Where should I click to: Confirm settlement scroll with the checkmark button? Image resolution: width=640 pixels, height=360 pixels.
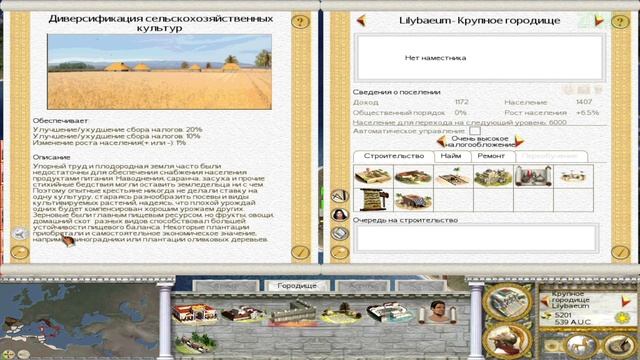pyautogui.click(x=620, y=252)
